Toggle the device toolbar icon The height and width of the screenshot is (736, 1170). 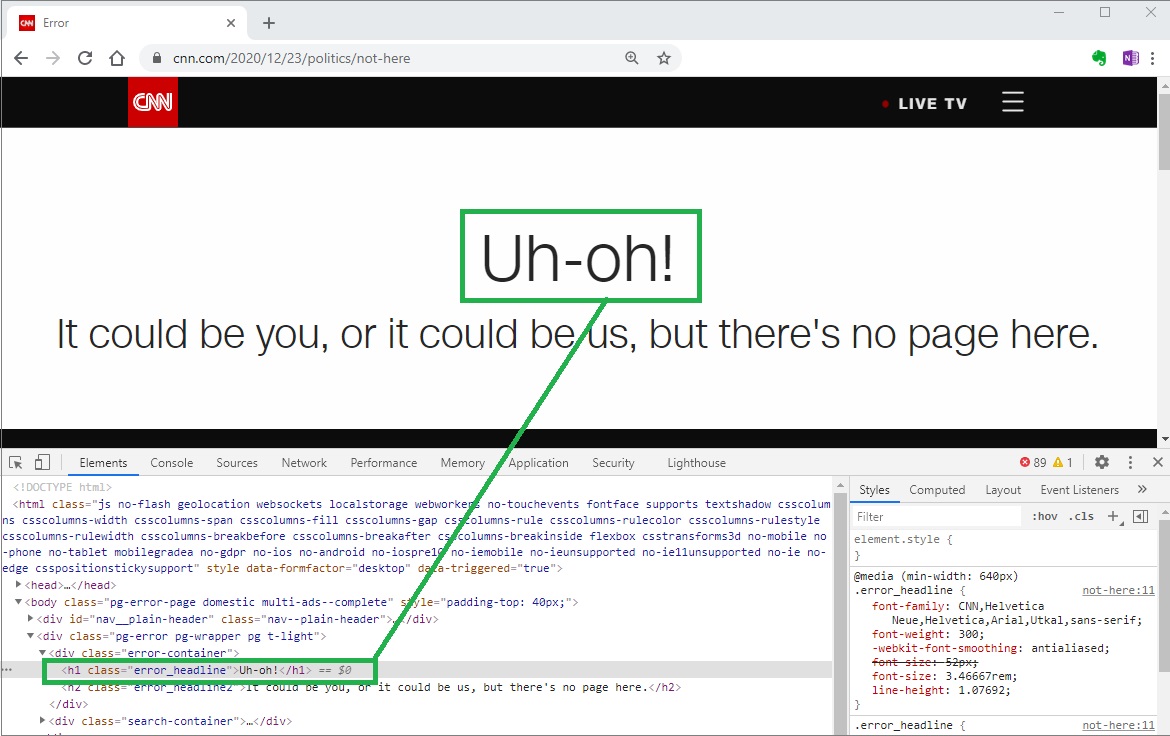pyautogui.click(x=42, y=462)
